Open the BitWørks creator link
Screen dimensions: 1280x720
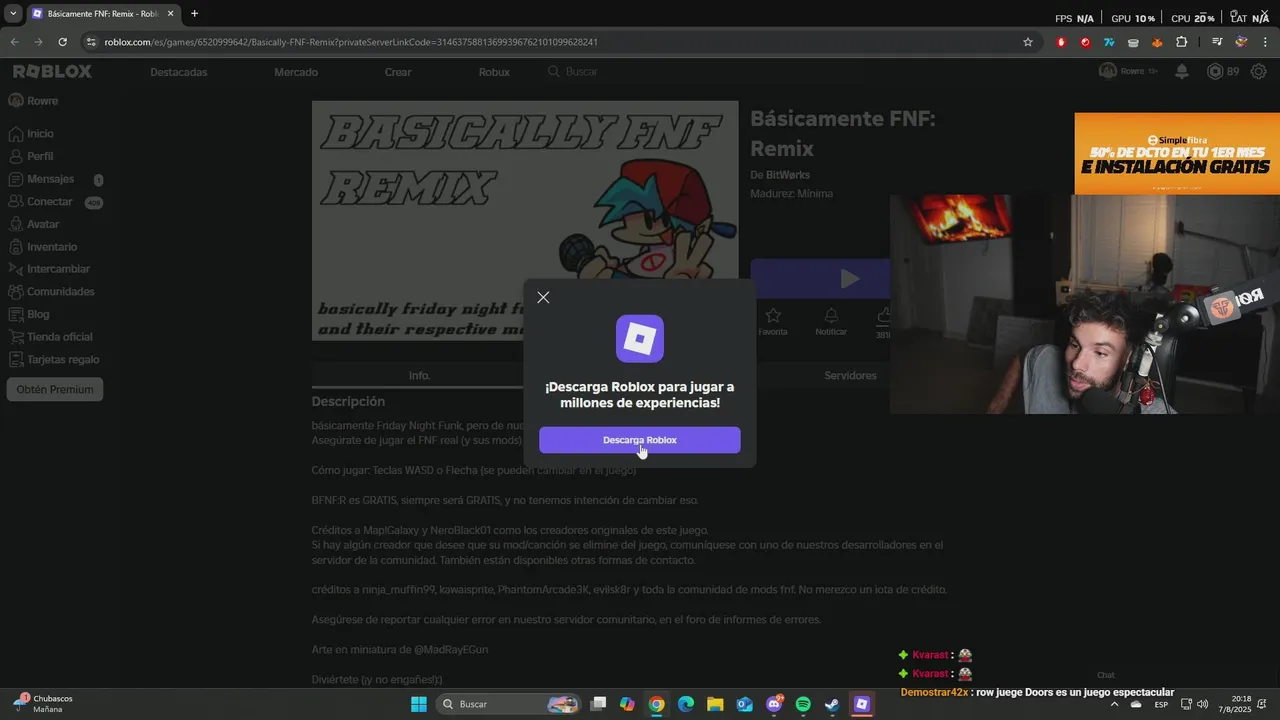pyautogui.click(x=788, y=175)
